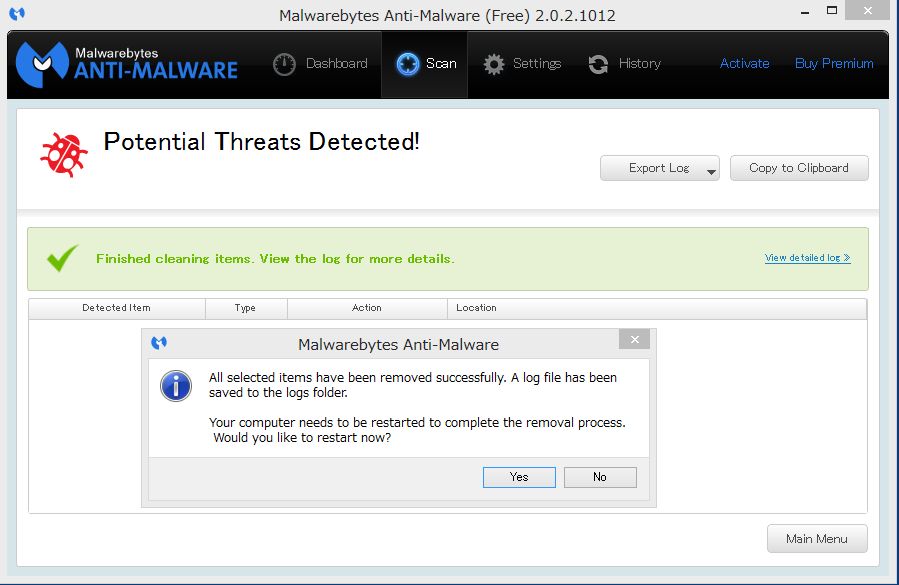Sort by Action column header
Viewport: 899px width, 585px height.
tap(367, 308)
